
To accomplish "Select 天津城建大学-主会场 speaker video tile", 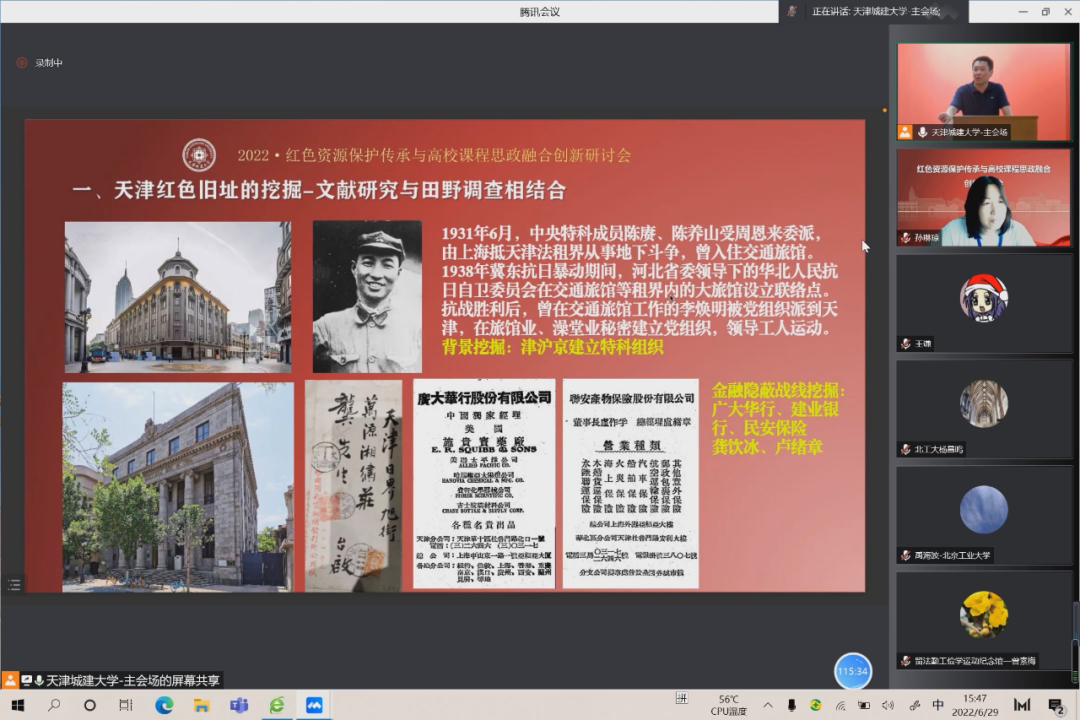I will coord(983,91).
